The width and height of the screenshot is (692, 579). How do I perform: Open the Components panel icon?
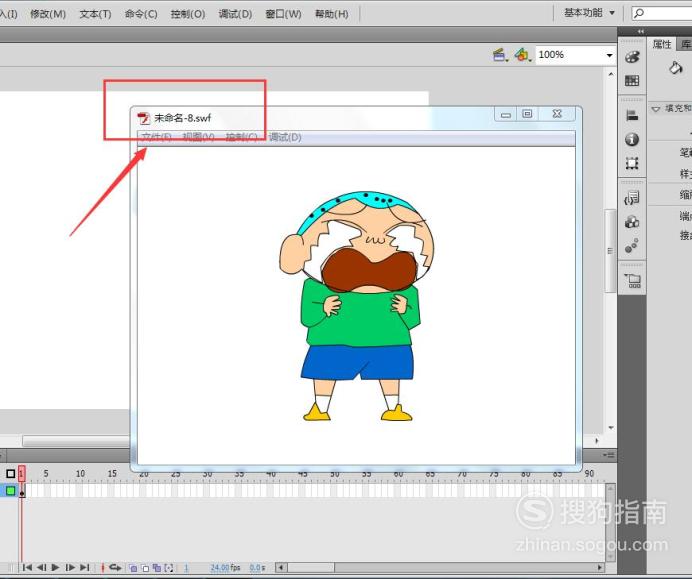pyautogui.click(x=632, y=222)
